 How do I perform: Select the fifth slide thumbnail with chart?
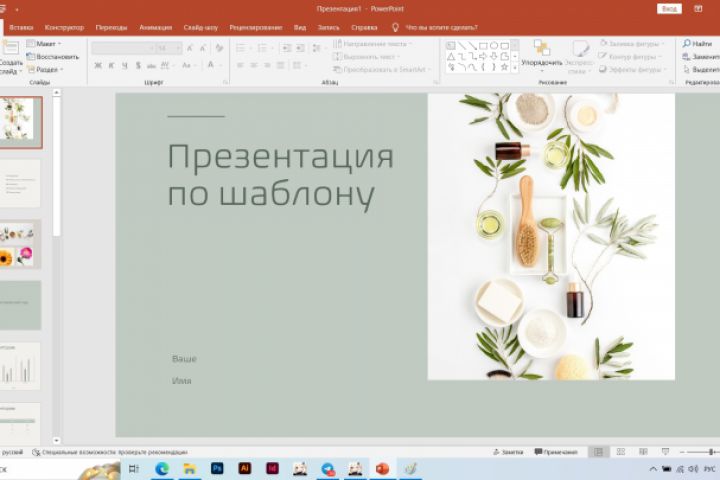20,366
